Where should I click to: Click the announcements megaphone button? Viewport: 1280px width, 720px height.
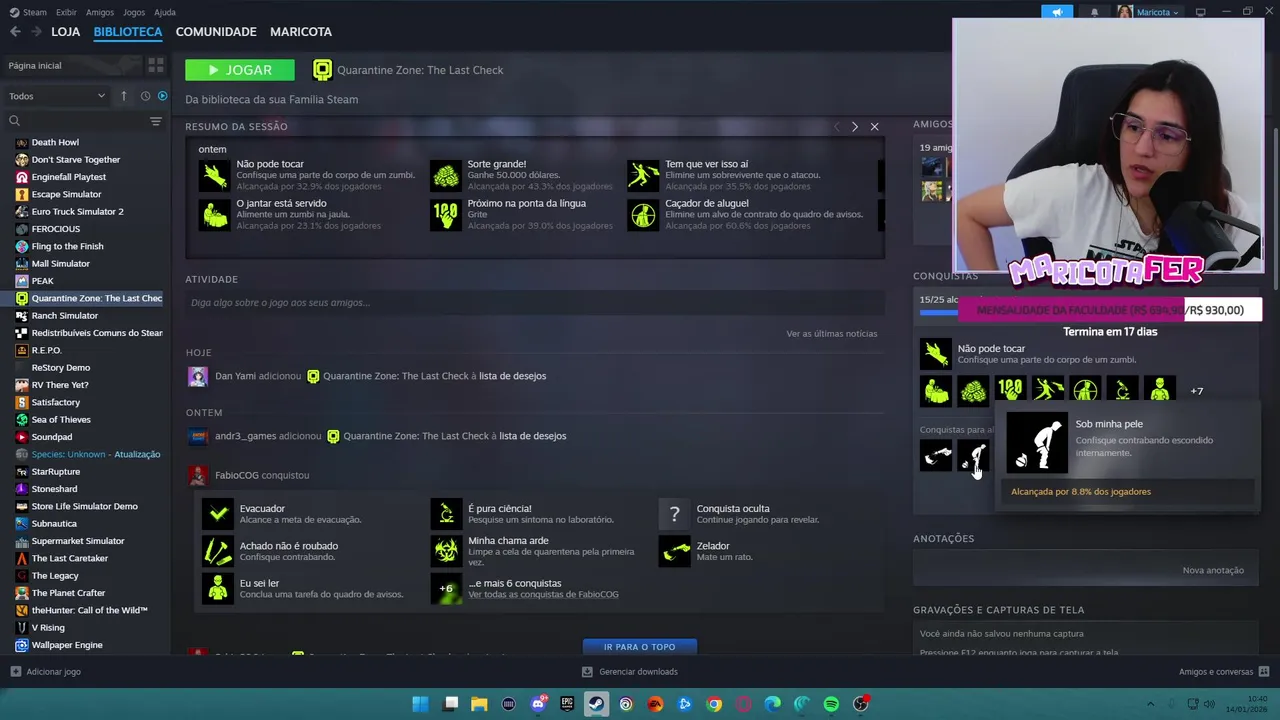pos(1057,12)
